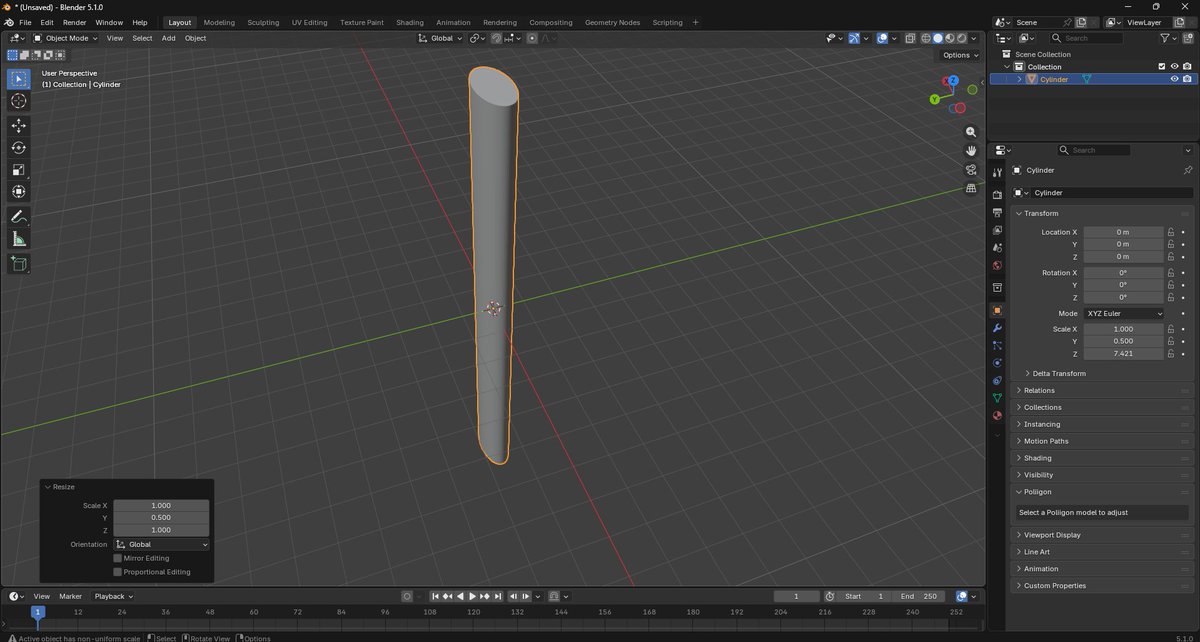The height and width of the screenshot is (642, 1200).
Task: Open the Object Data properties tab
Action: tap(997, 398)
